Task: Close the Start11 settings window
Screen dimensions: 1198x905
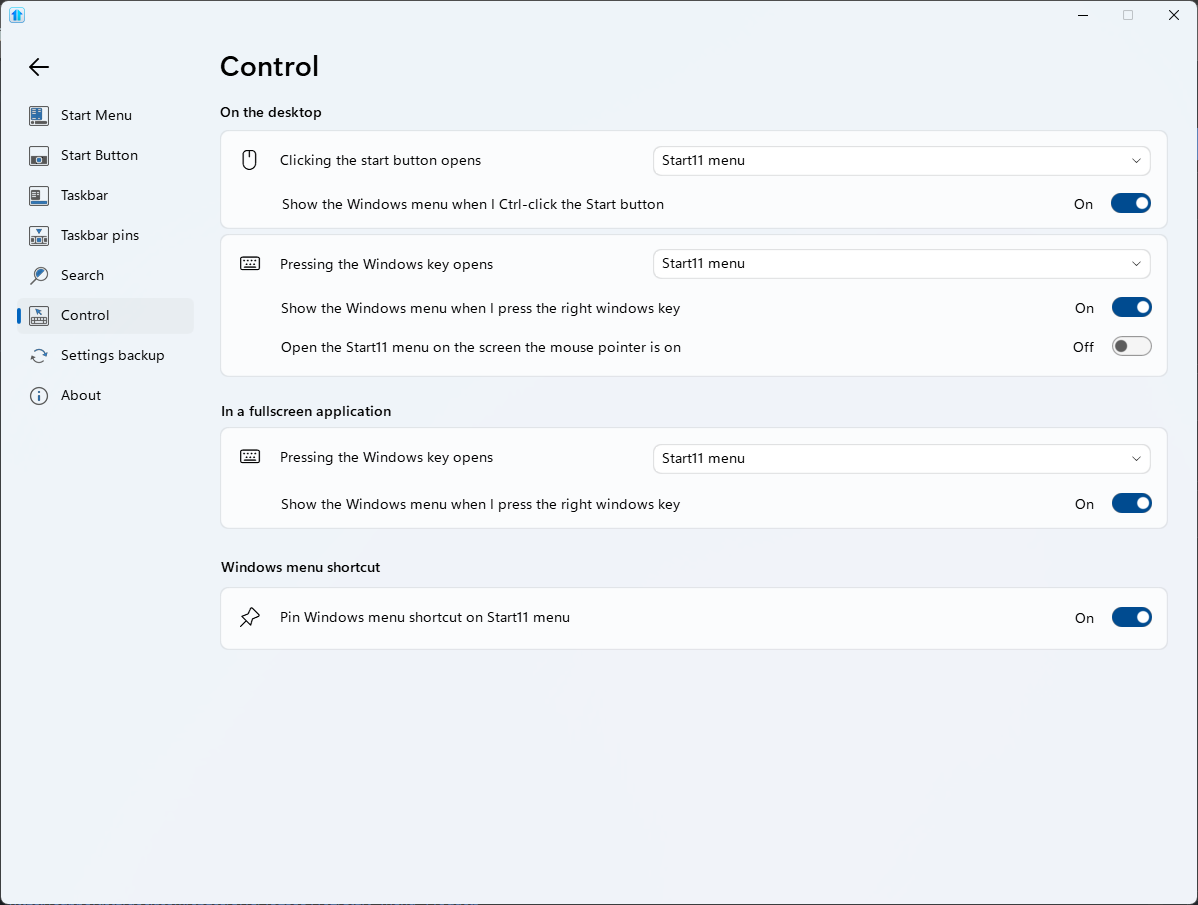Action: pos(1174,15)
